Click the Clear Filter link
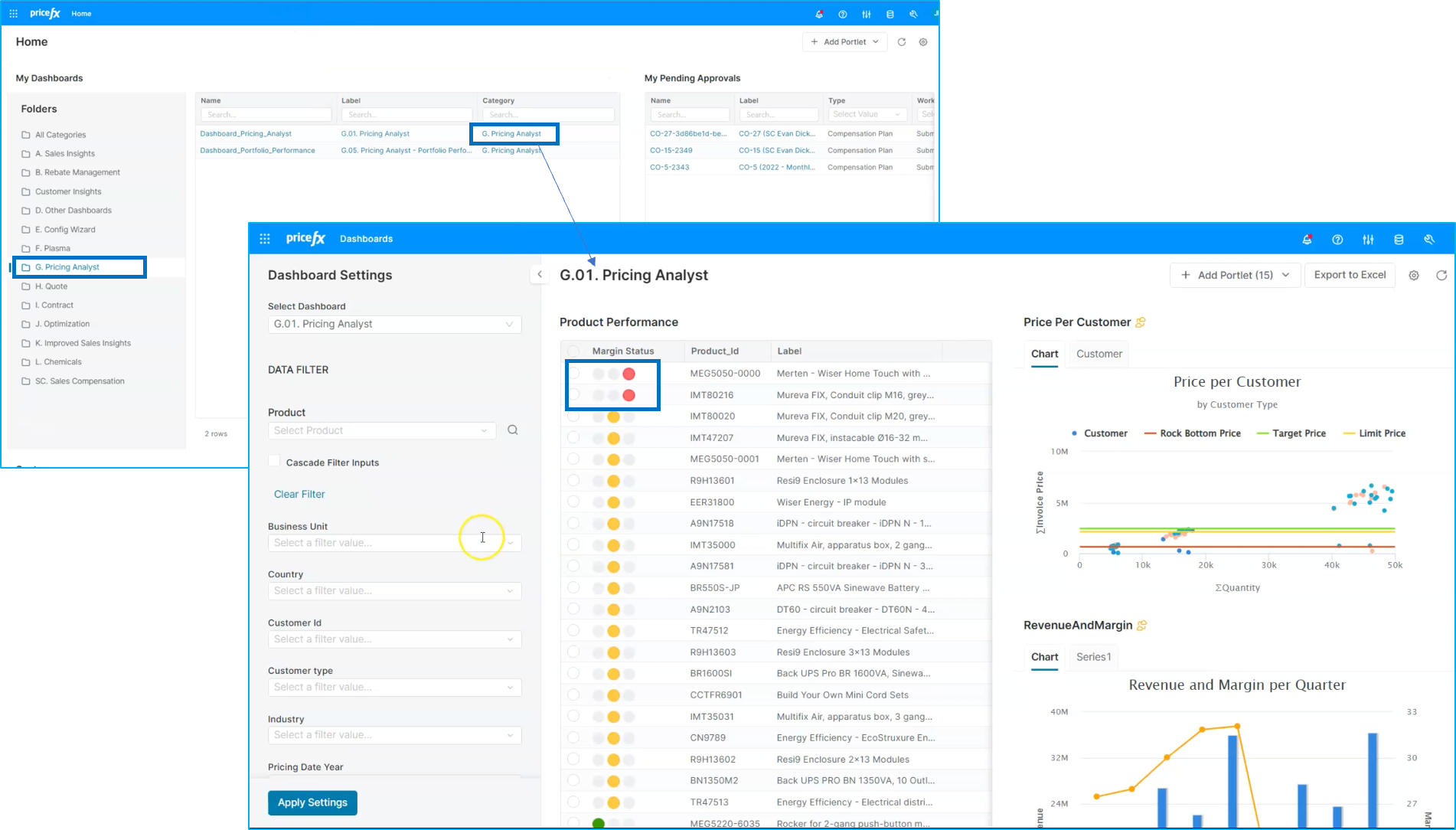 299,495
